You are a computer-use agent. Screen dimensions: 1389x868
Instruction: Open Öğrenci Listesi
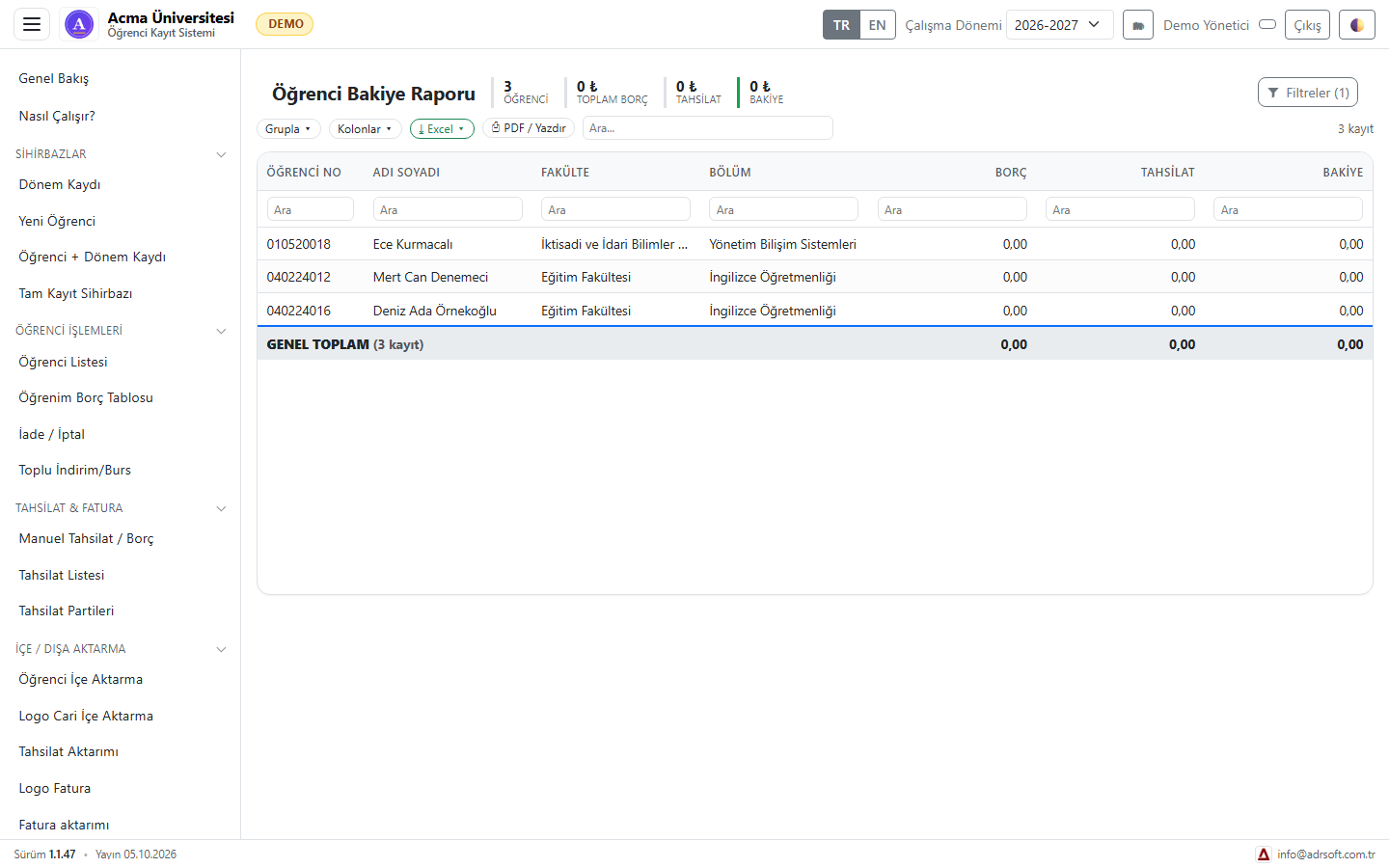point(64,362)
